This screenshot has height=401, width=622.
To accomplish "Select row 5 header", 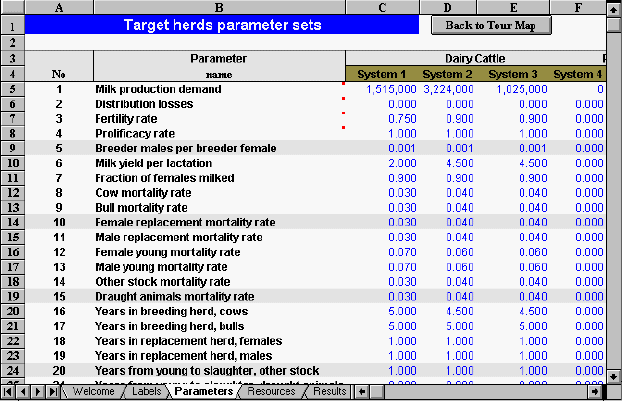I will click(x=11, y=89).
